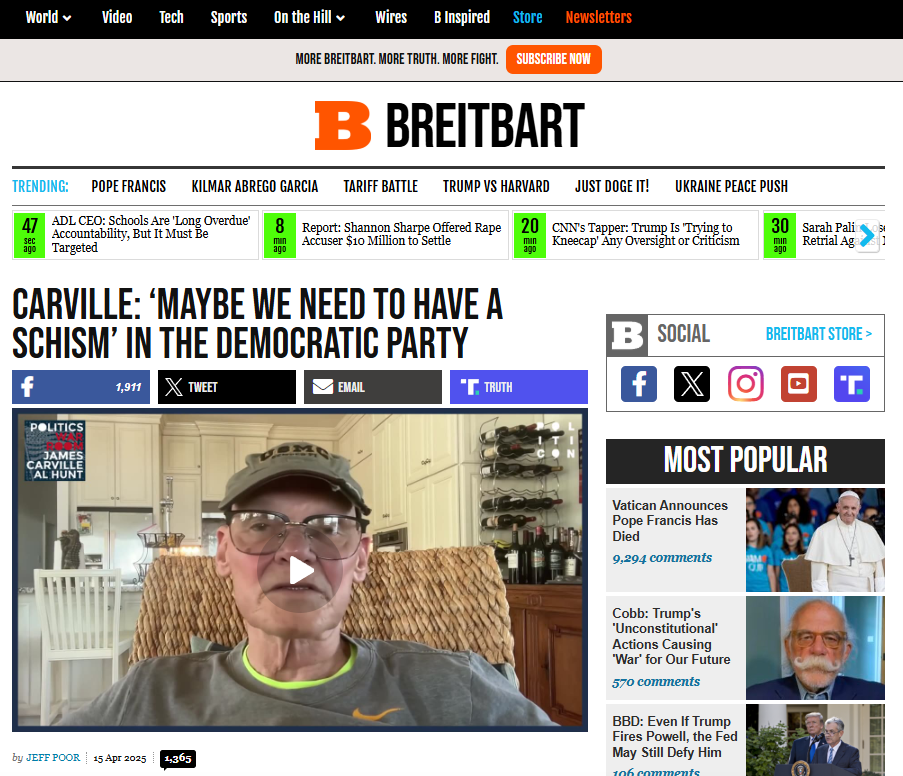The image size is (903, 776).
Task: Open the 1,365 comments bubble
Action: click(178, 759)
